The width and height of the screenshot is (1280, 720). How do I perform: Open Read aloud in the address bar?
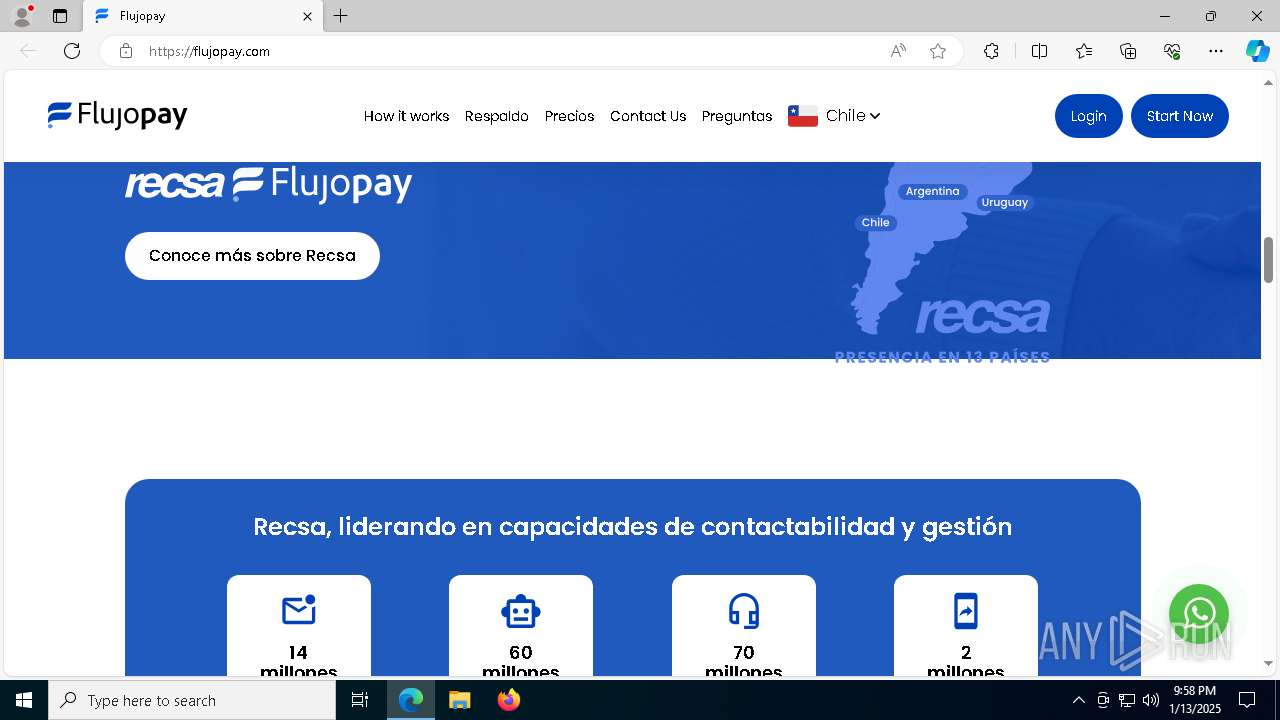[x=898, y=51]
